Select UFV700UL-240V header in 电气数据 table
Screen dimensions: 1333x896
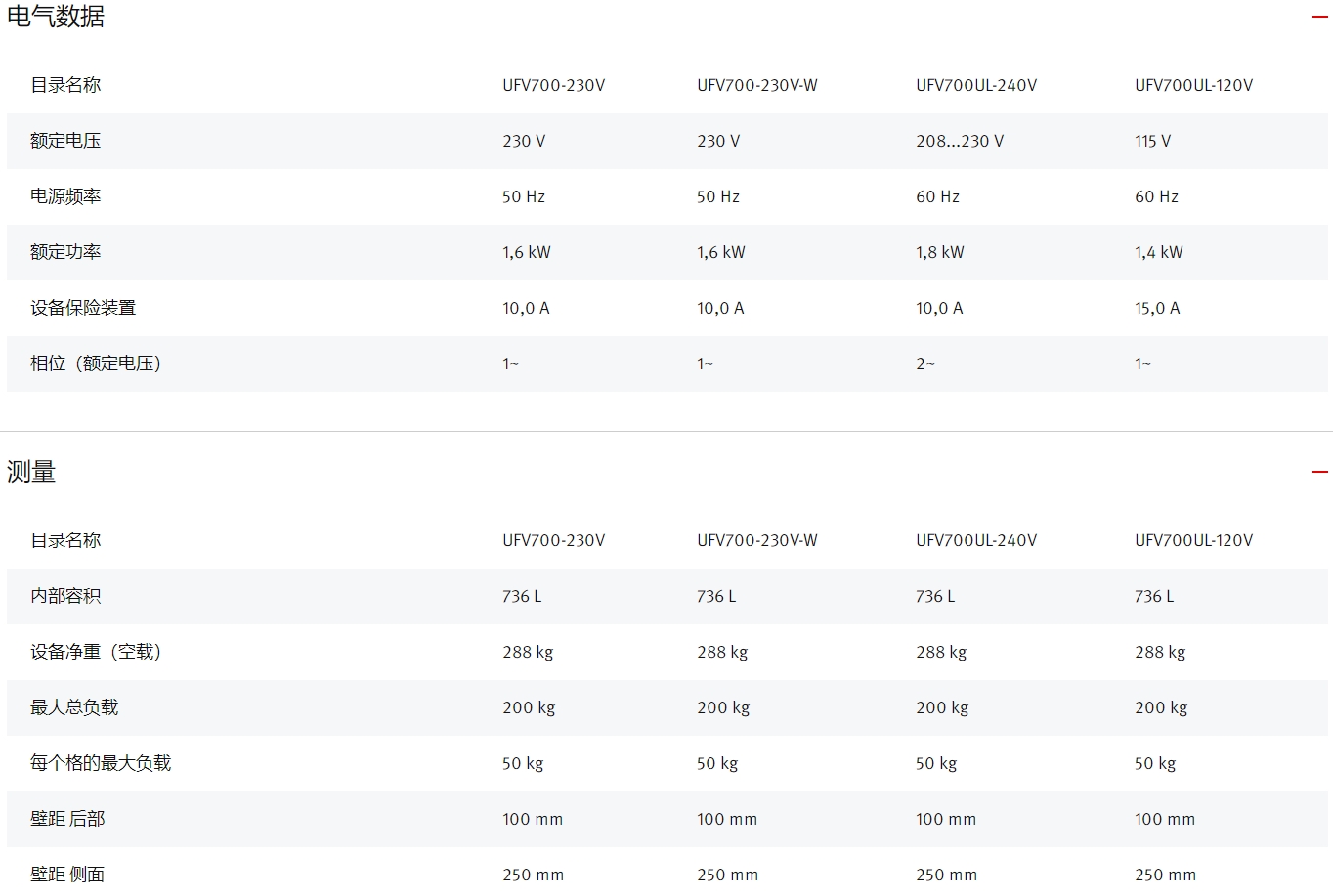[x=976, y=85]
